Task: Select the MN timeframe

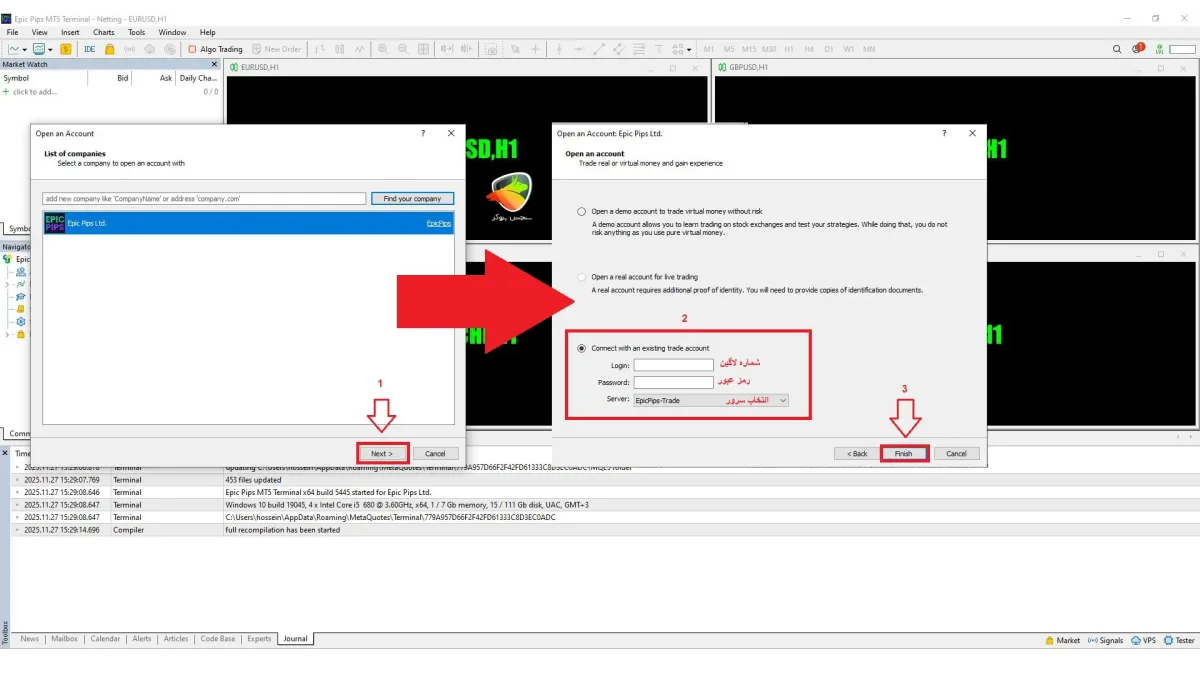Action: point(869,49)
